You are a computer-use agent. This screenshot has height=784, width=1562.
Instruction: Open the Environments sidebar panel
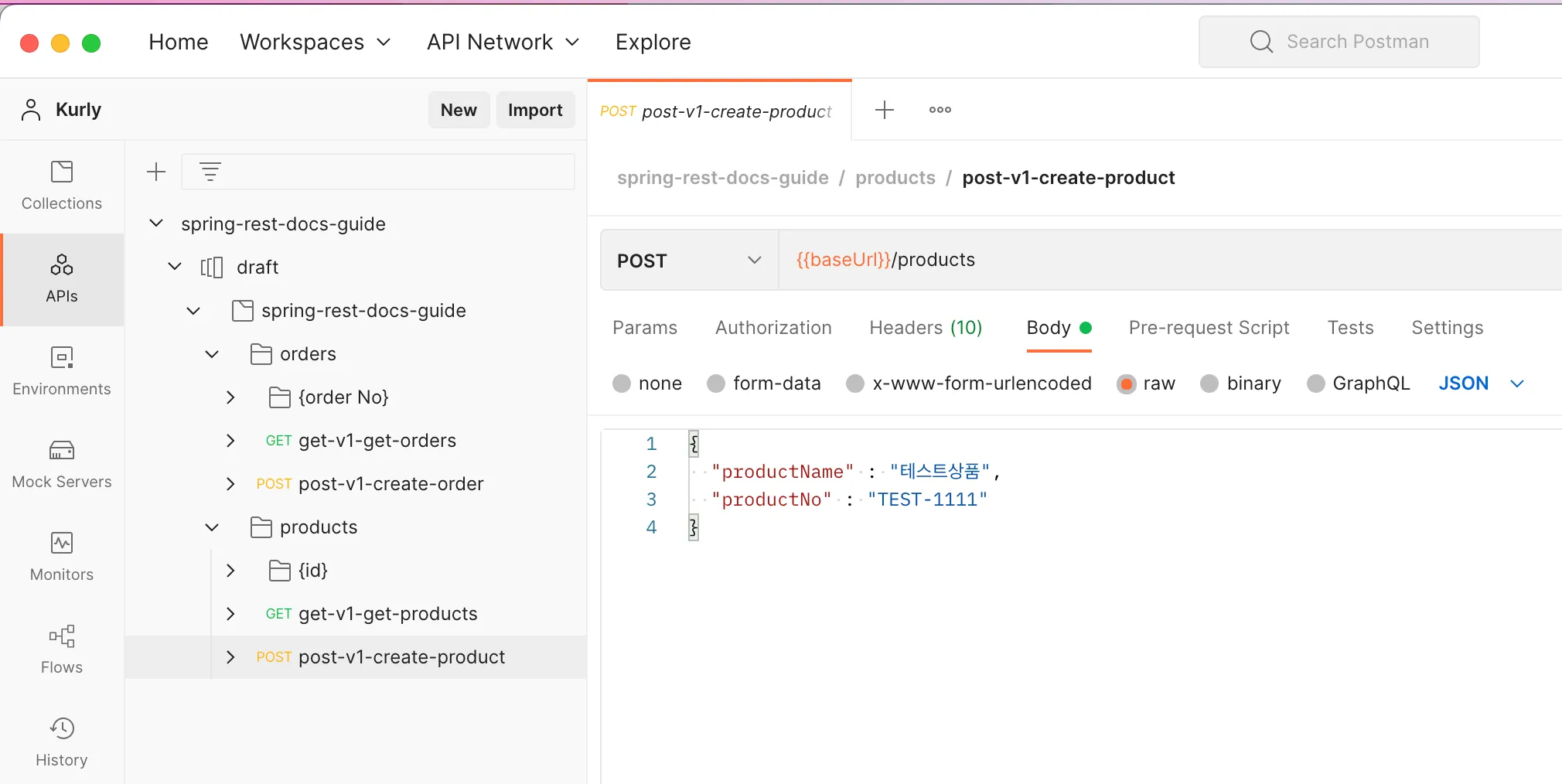tap(62, 372)
